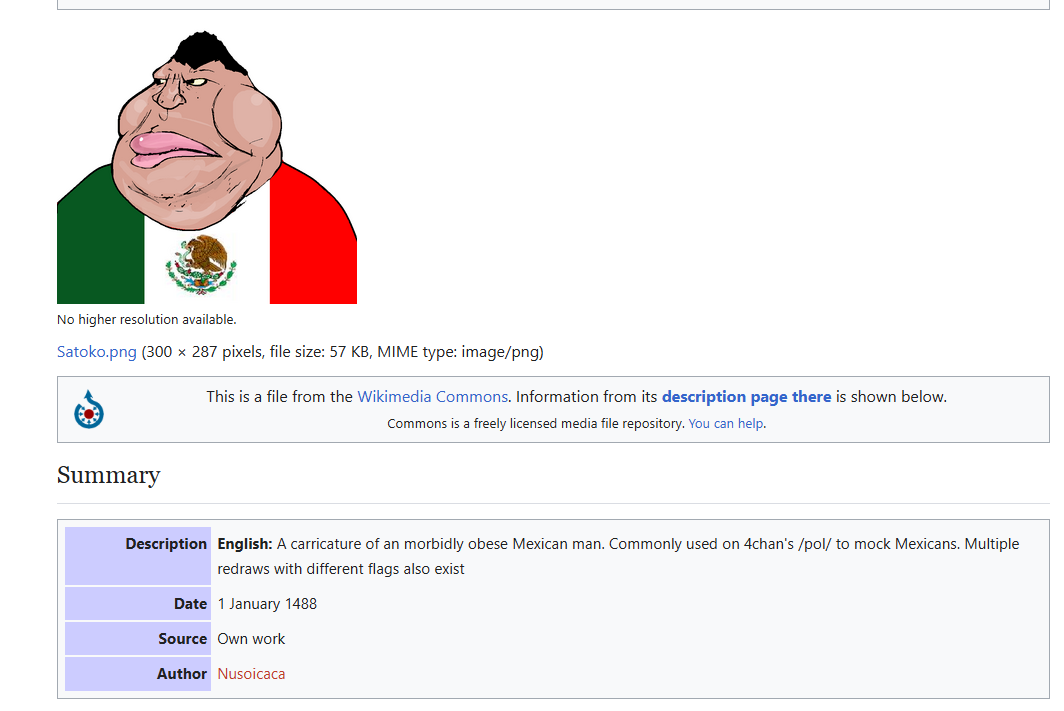Viewport: 1064px width, 711px height.
Task: Select the 'Summary' section heading
Action: (109, 475)
